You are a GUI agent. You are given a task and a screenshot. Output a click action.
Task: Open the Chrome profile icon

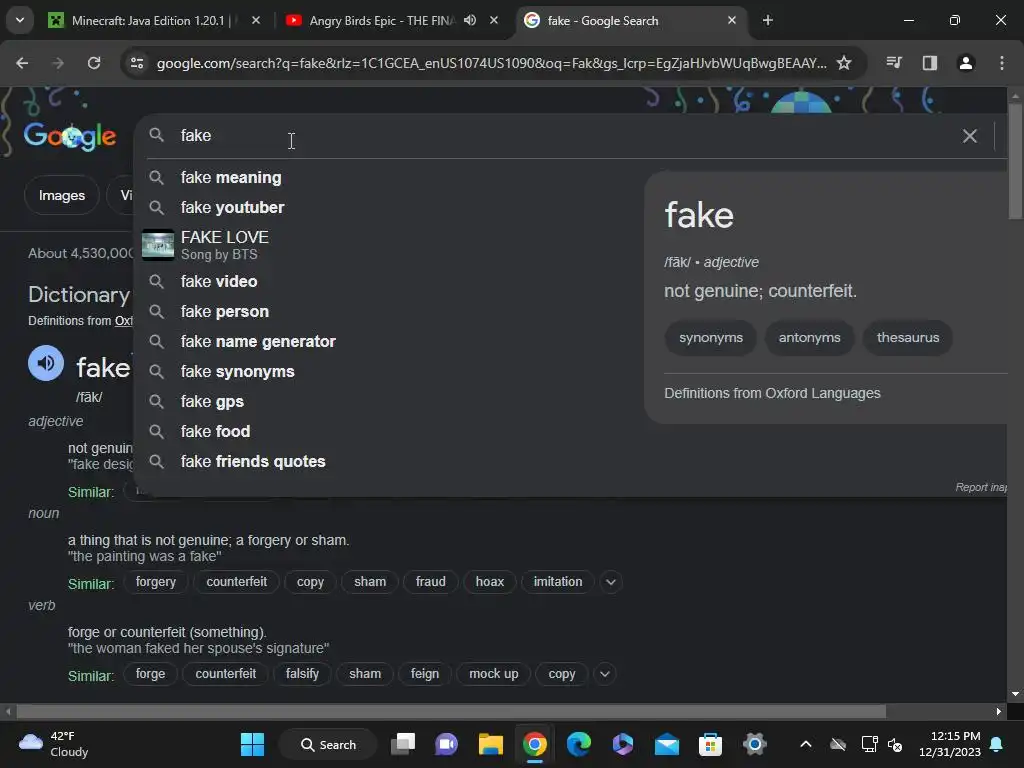point(966,63)
